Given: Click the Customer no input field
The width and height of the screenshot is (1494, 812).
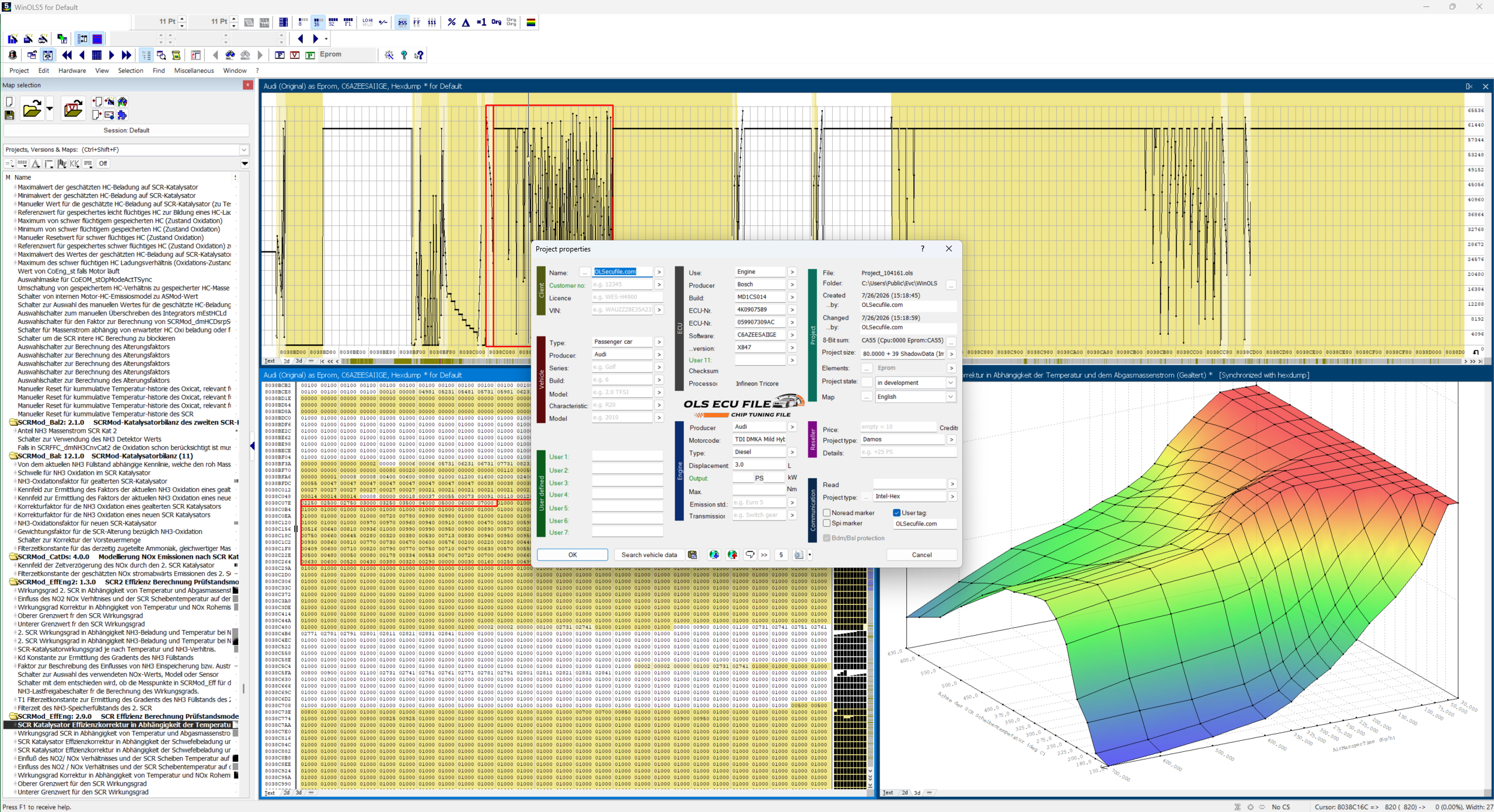Looking at the screenshot, I should 622,285.
